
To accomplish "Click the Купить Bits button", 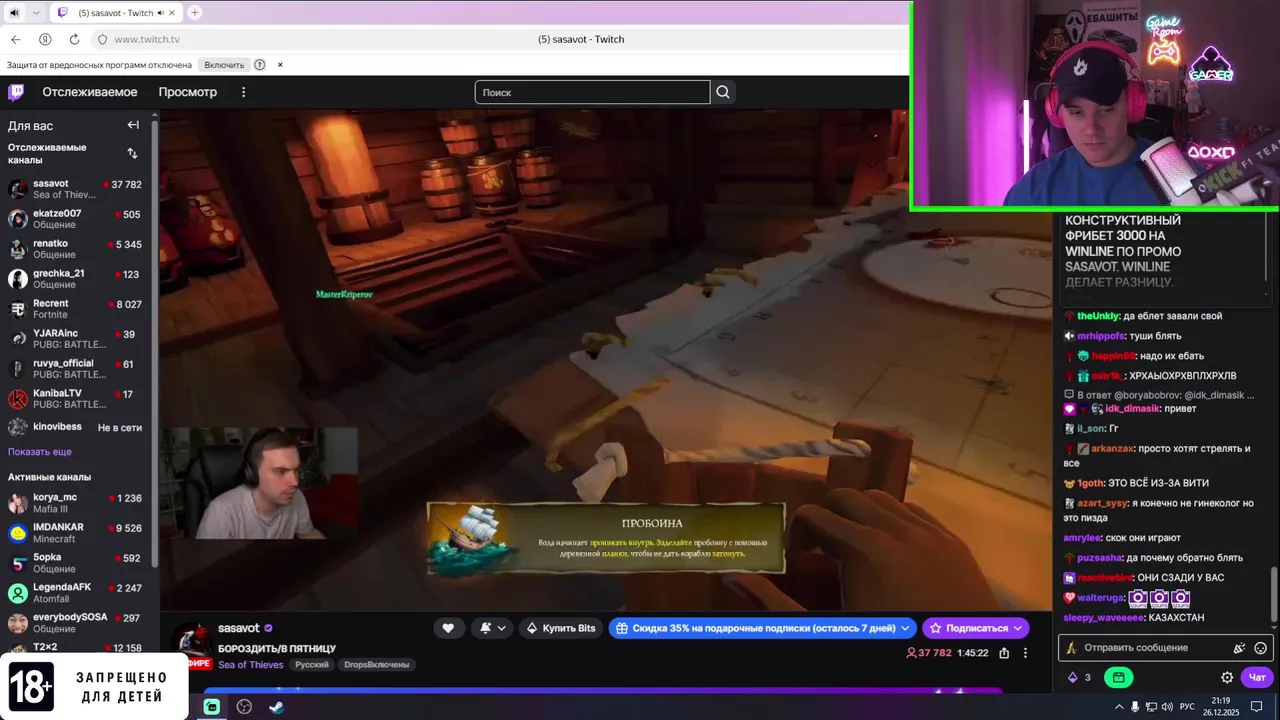I will pos(561,628).
